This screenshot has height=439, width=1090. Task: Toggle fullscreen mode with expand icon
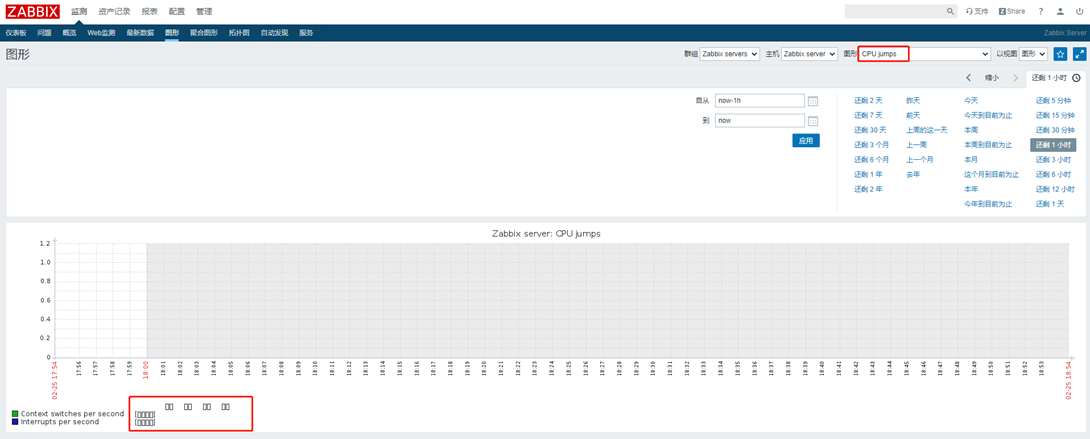[x=1079, y=54]
